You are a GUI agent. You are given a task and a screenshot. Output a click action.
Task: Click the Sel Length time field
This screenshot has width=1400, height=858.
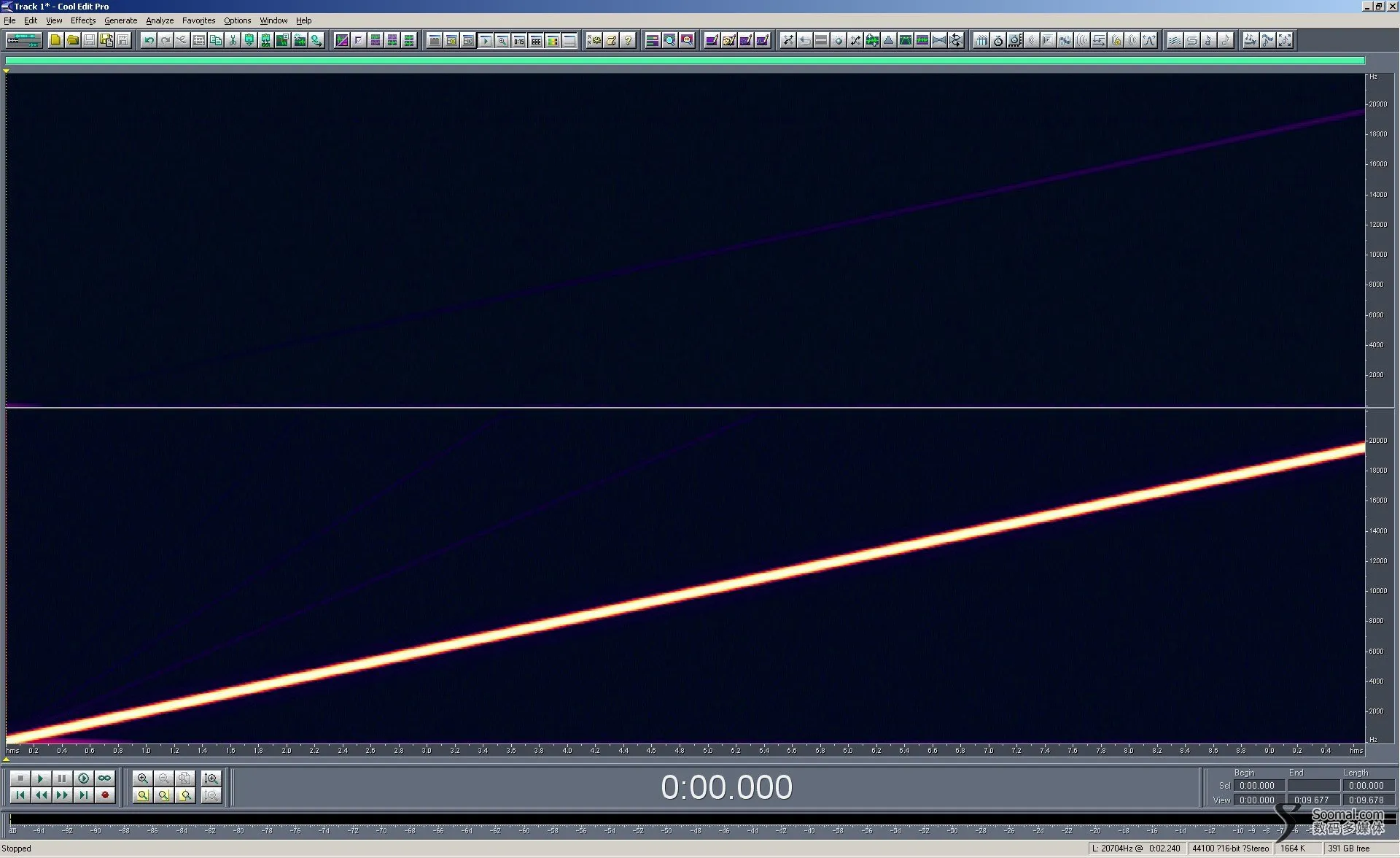coord(1368,786)
